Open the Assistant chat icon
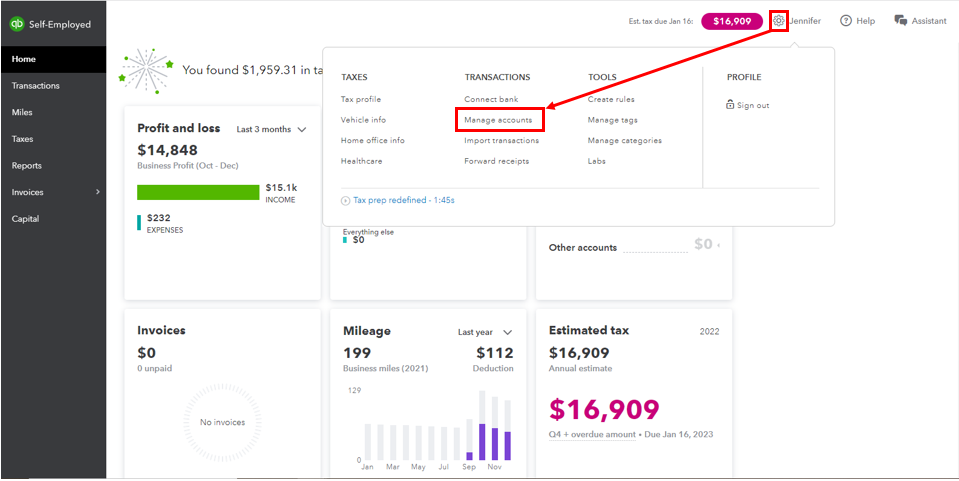The height and width of the screenshot is (481, 959). coord(900,20)
